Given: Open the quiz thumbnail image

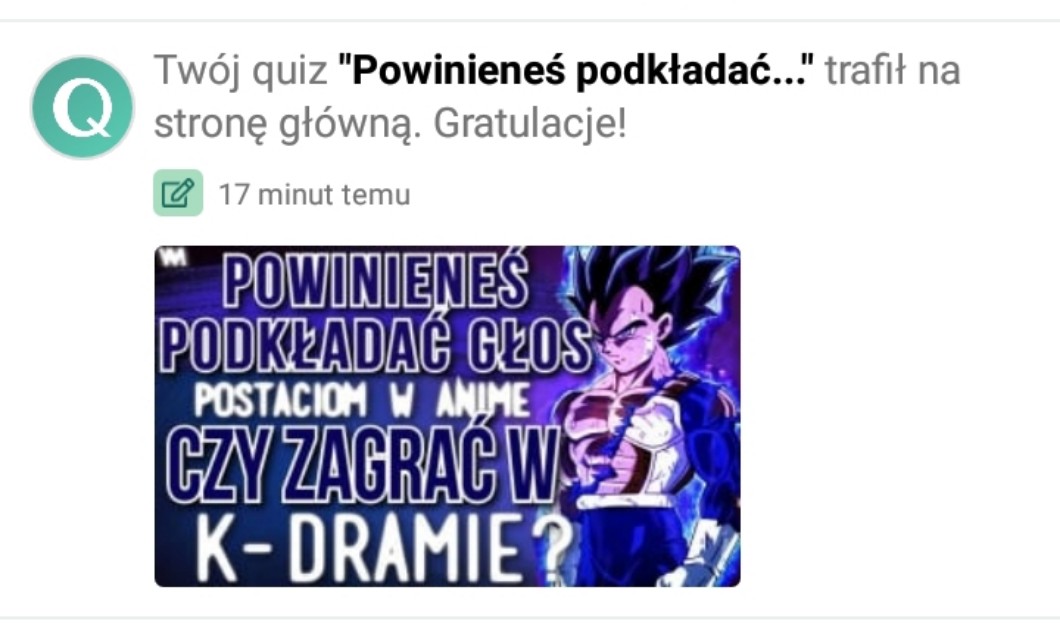Looking at the screenshot, I should click(x=447, y=416).
